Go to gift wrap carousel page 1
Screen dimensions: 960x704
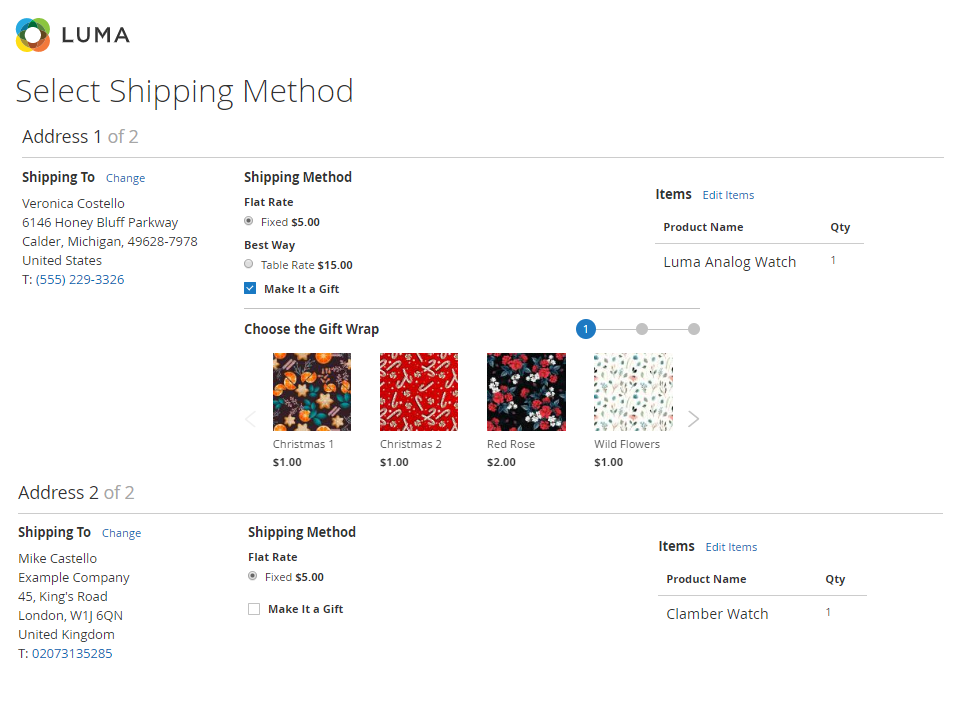pos(586,329)
